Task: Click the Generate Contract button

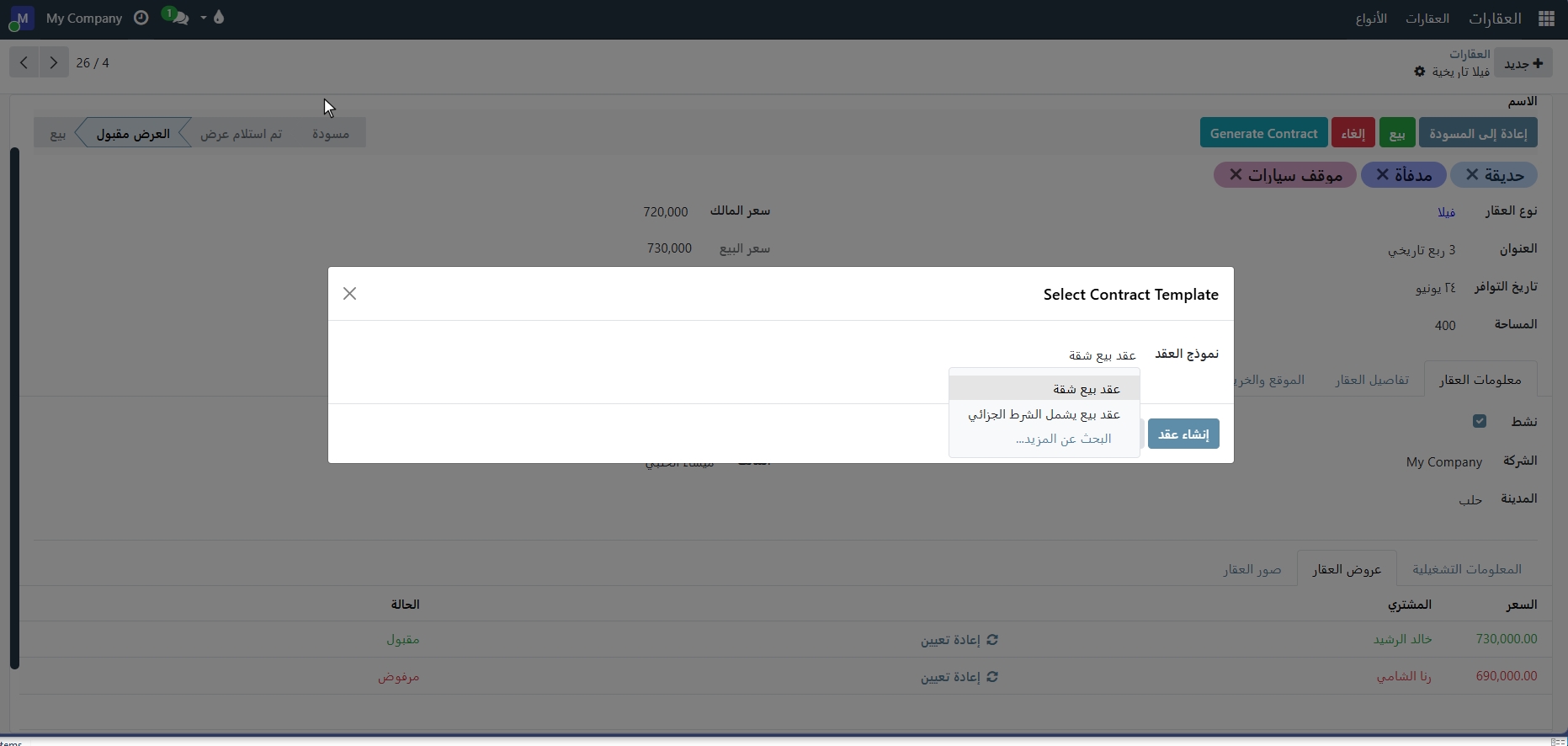Action: (x=1262, y=133)
